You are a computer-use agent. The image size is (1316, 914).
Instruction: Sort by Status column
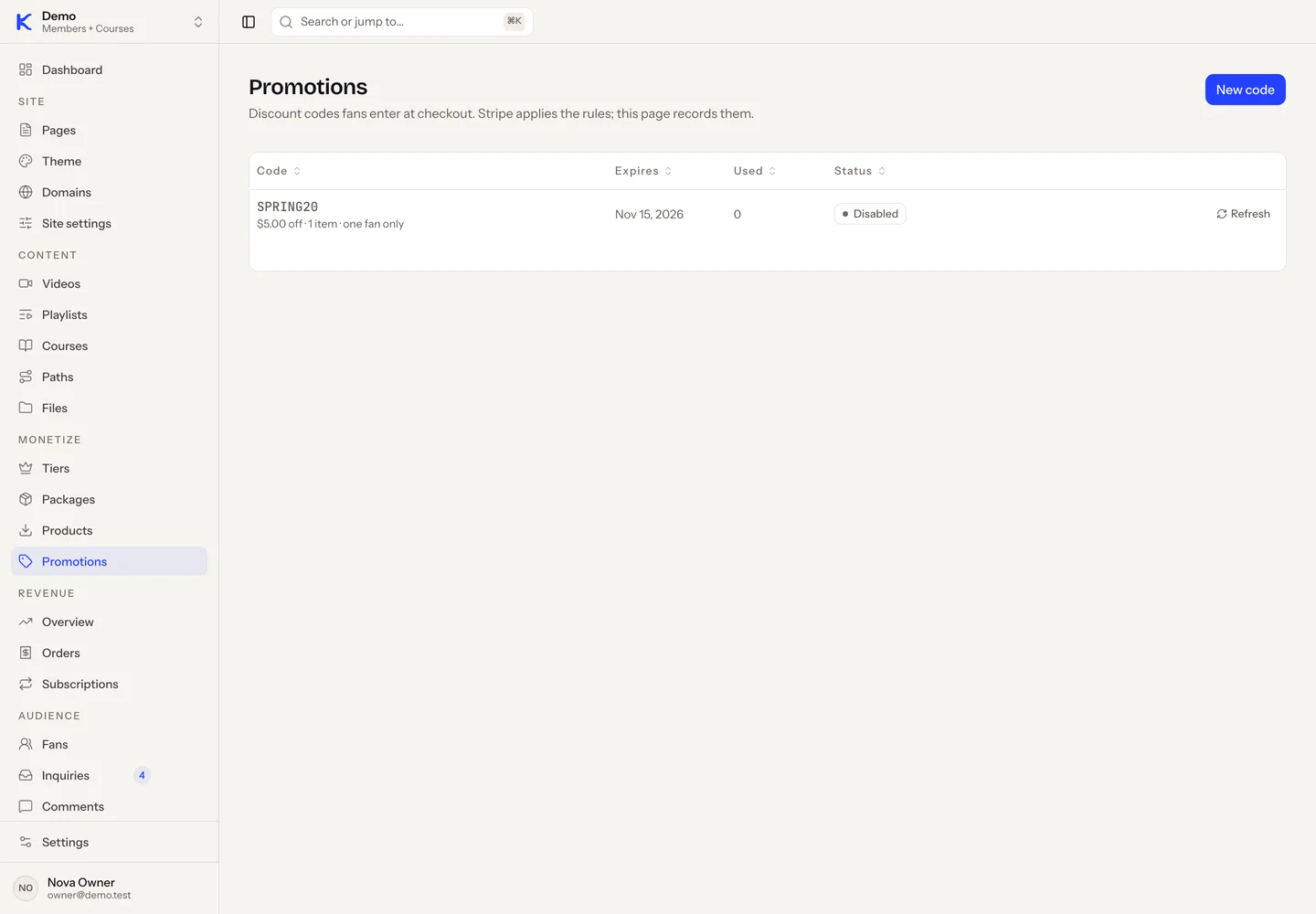click(860, 171)
